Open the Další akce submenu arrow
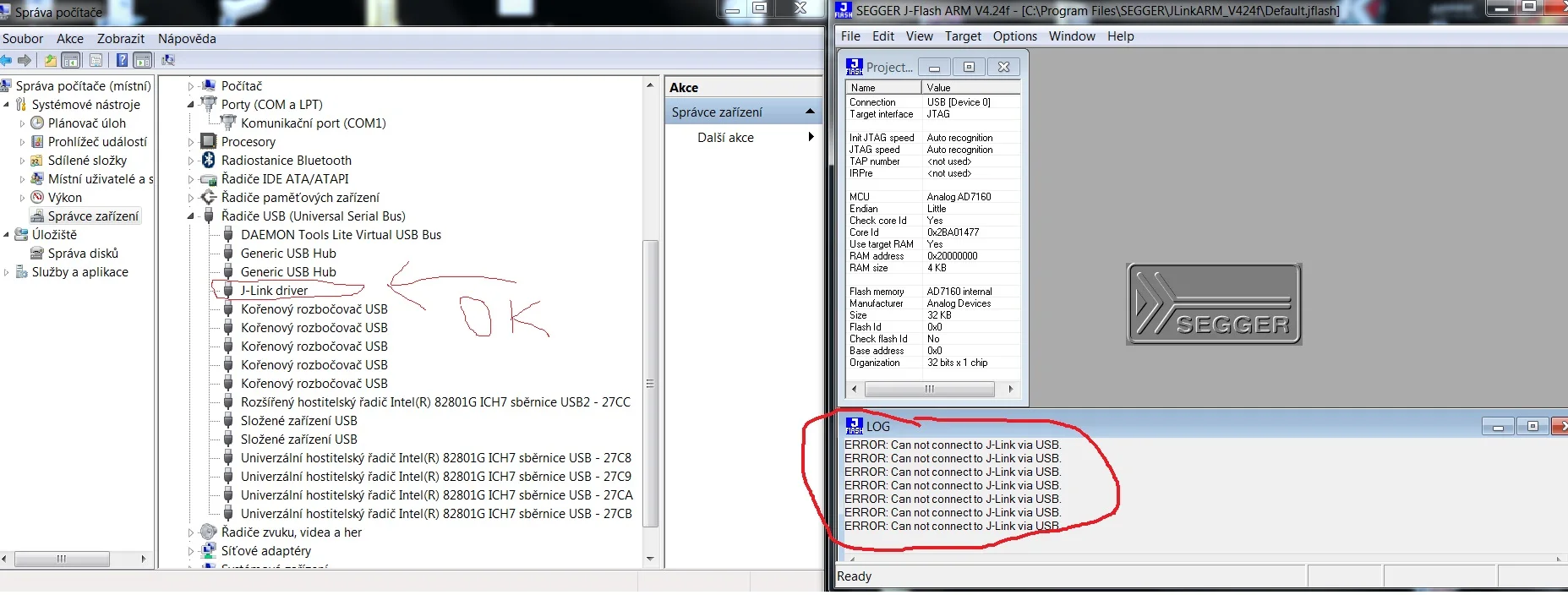The image size is (1568, 595). click(x=811, y=137)
